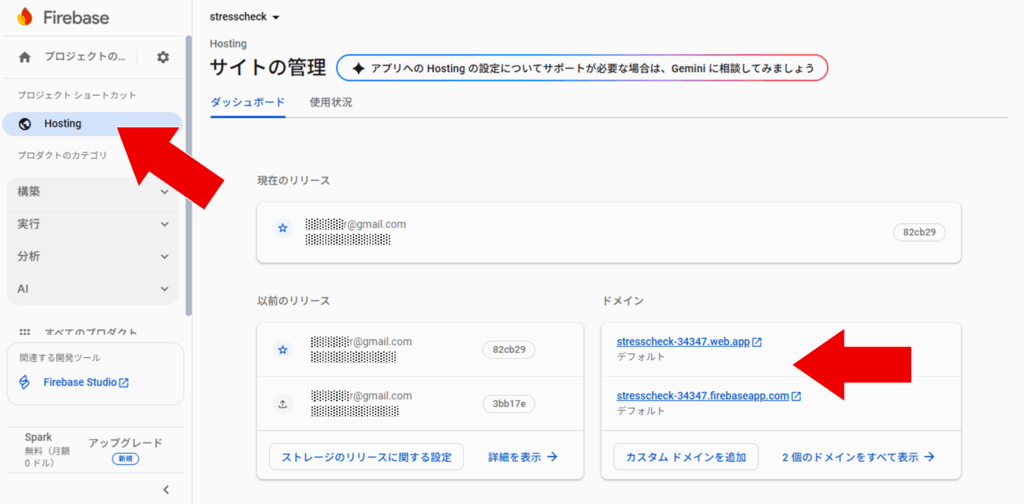The image size is (1024, 504).
Task: Click ストレージのリリースに関する設定 button
Action: point(366,457)
